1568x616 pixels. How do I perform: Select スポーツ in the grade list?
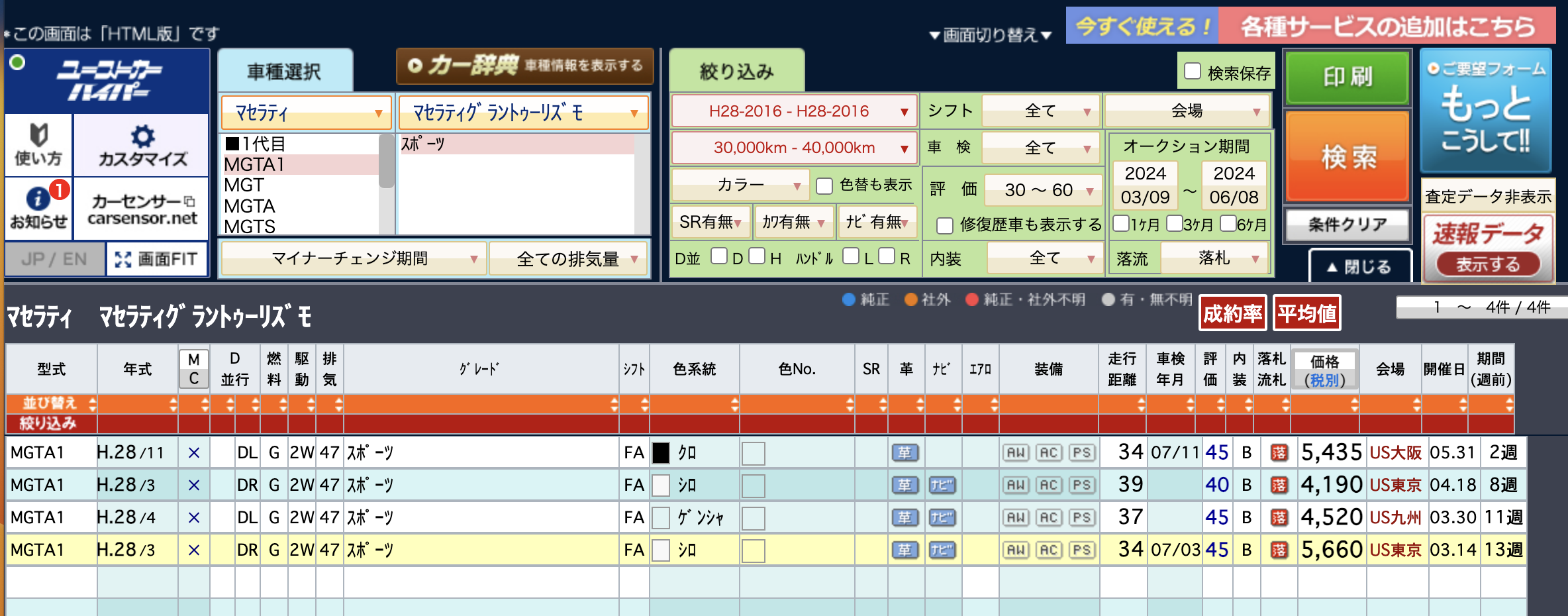click(516, 144)
